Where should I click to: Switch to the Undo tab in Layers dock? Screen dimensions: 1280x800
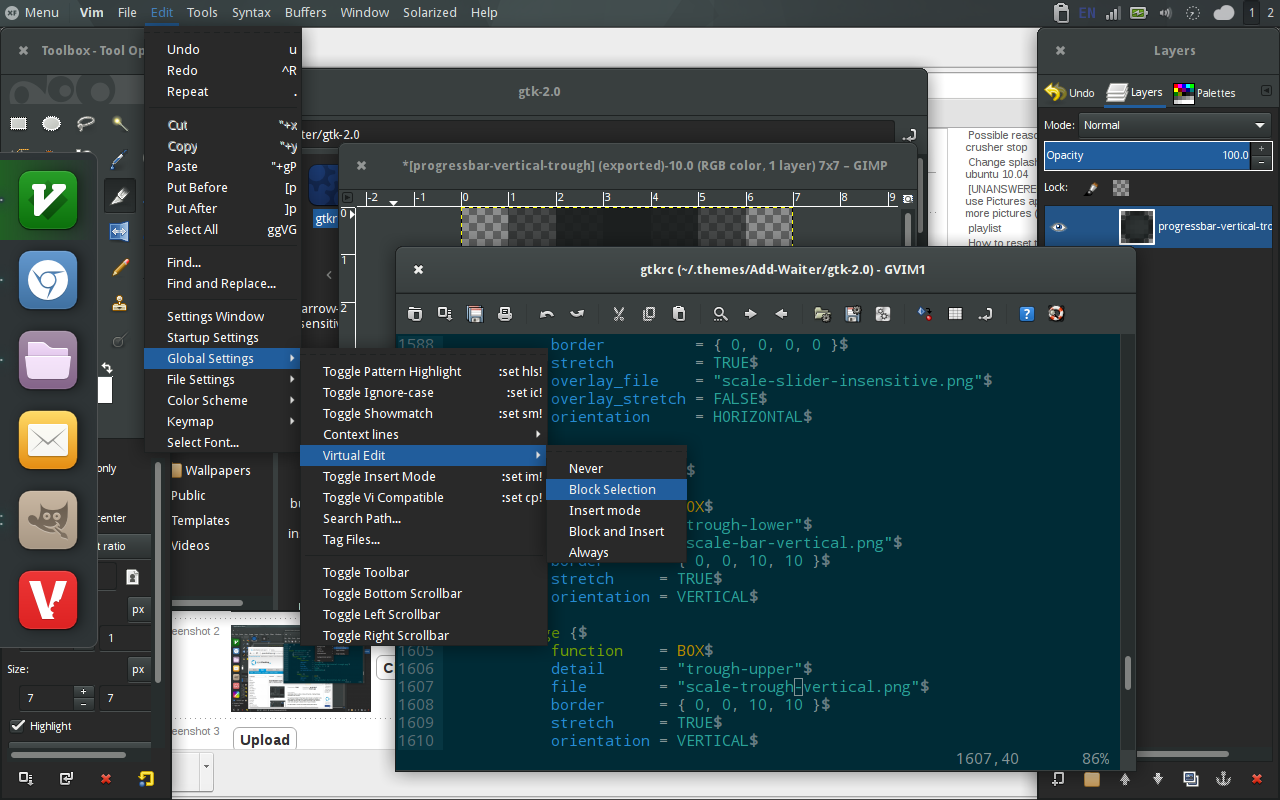[x=1070, y=92]
